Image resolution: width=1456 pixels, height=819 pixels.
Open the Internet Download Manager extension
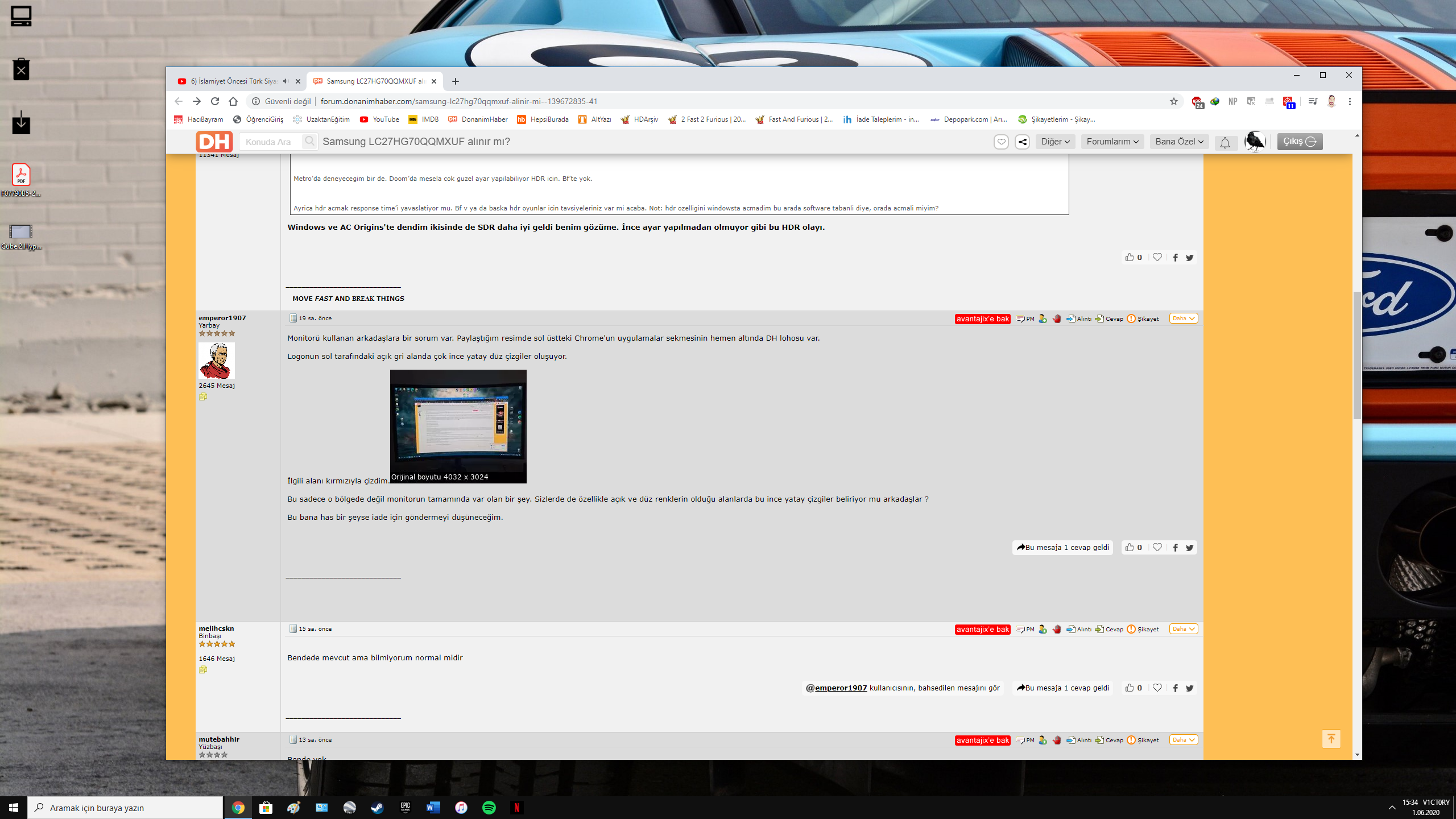pos(1215,101)
